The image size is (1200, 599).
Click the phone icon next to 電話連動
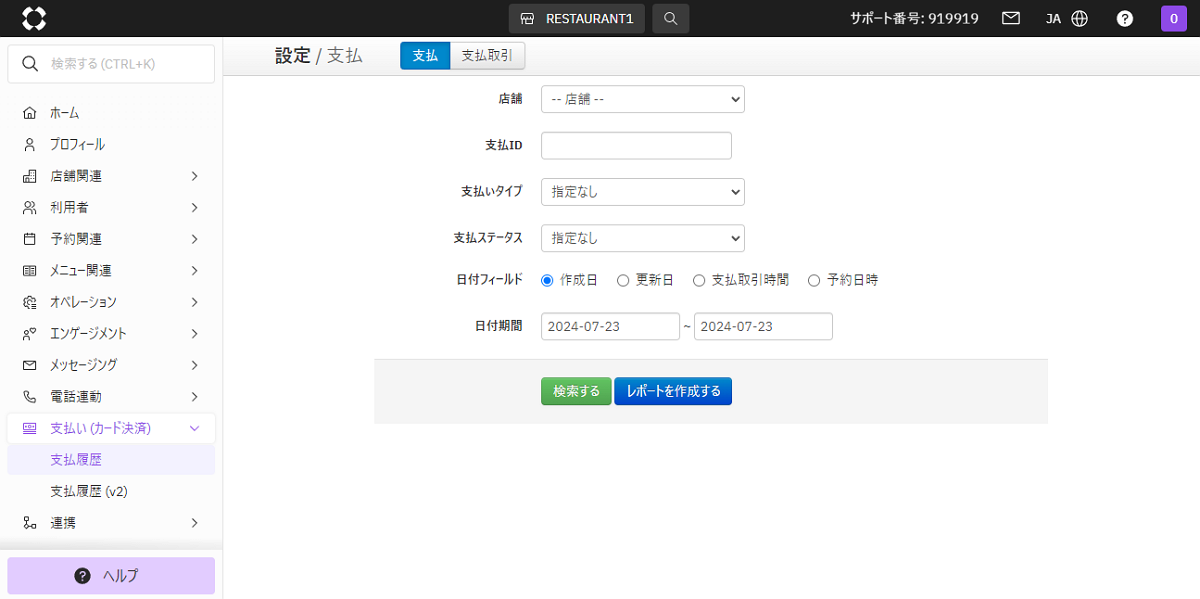pyautogui.click(x=29, y=396)
